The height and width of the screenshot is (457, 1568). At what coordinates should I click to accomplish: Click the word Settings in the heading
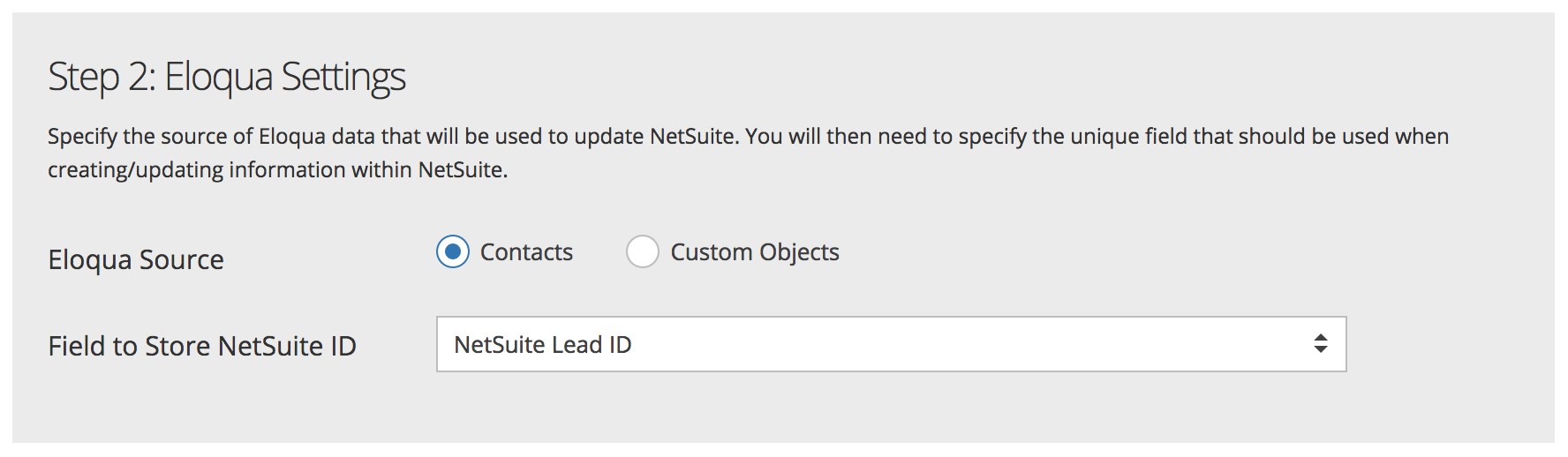(x=343, y=77)
